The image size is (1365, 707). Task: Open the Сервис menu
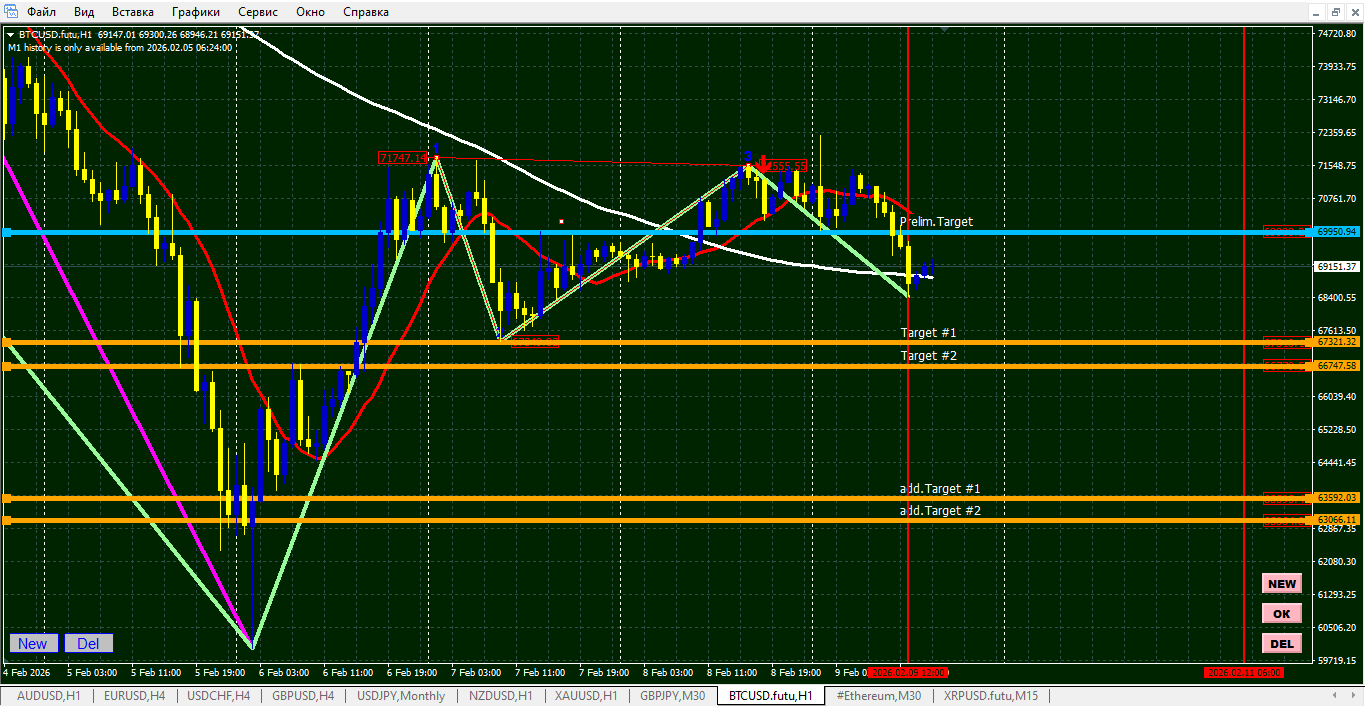260,12
